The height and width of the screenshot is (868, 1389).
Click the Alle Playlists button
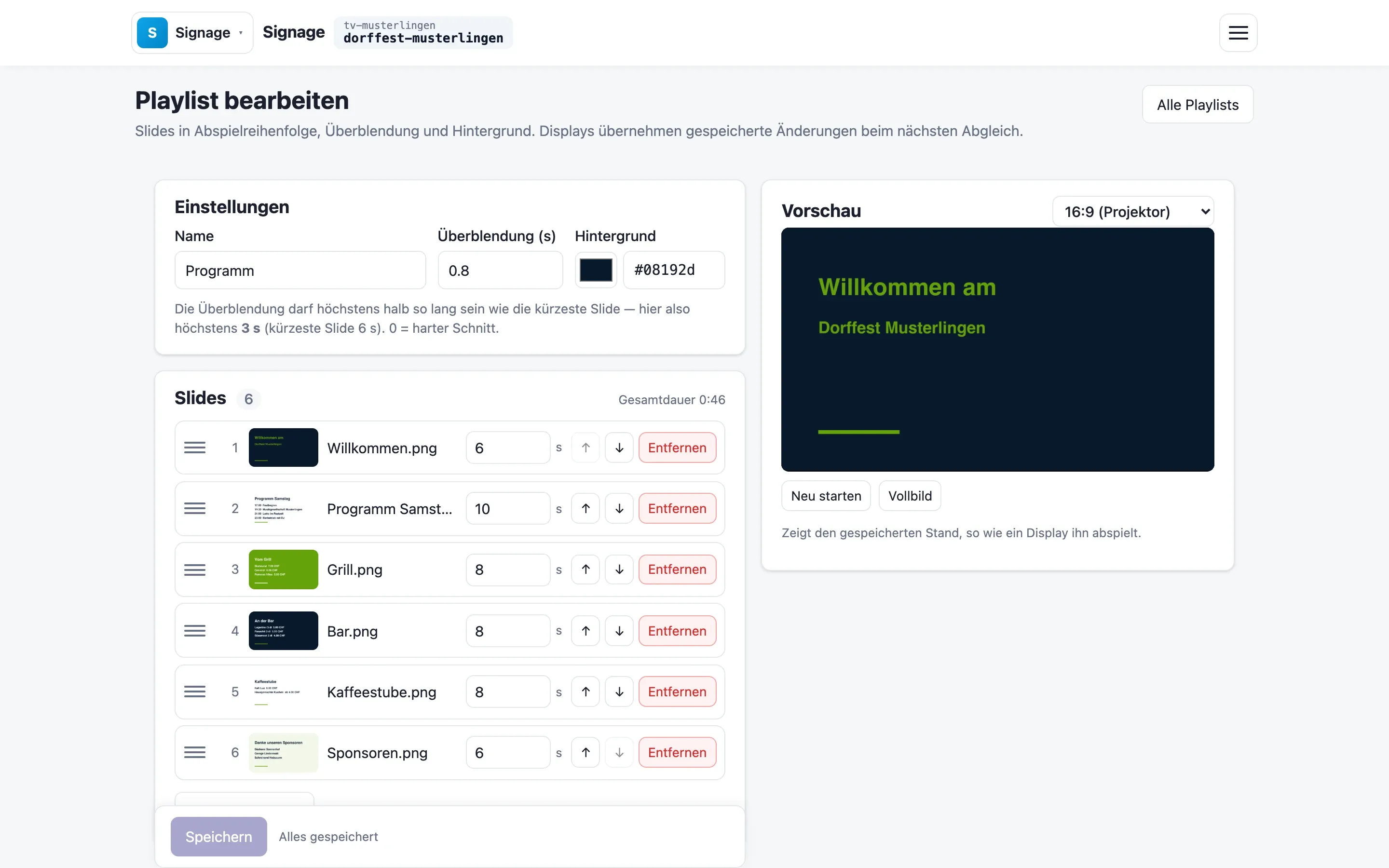click(1198, 105)
